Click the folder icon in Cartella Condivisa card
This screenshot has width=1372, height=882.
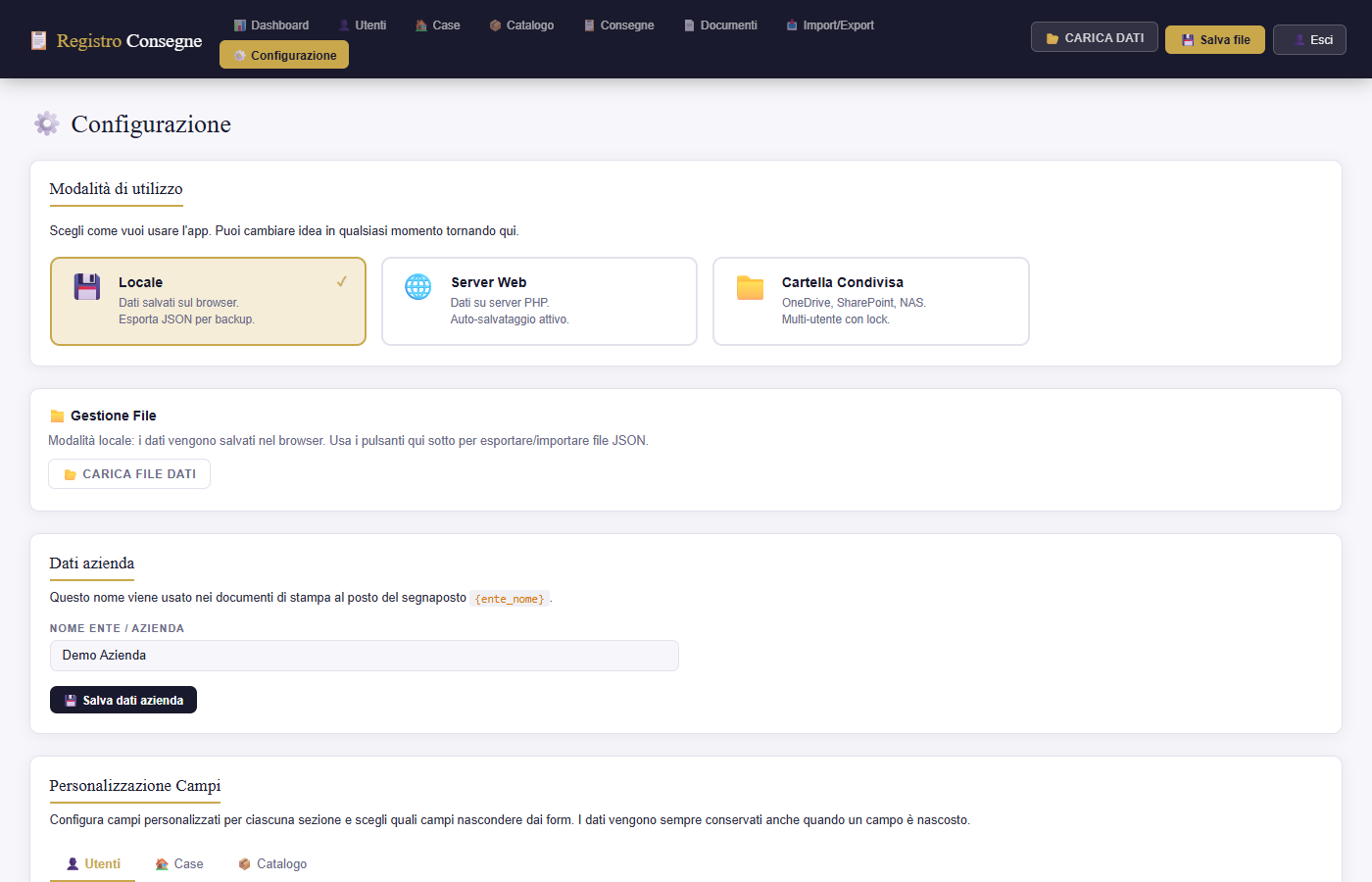751,286
